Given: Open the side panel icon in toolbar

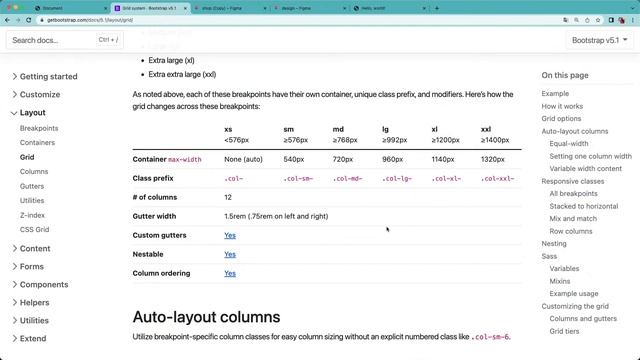Looking at the screenshot, I should (x=611, y=20).
